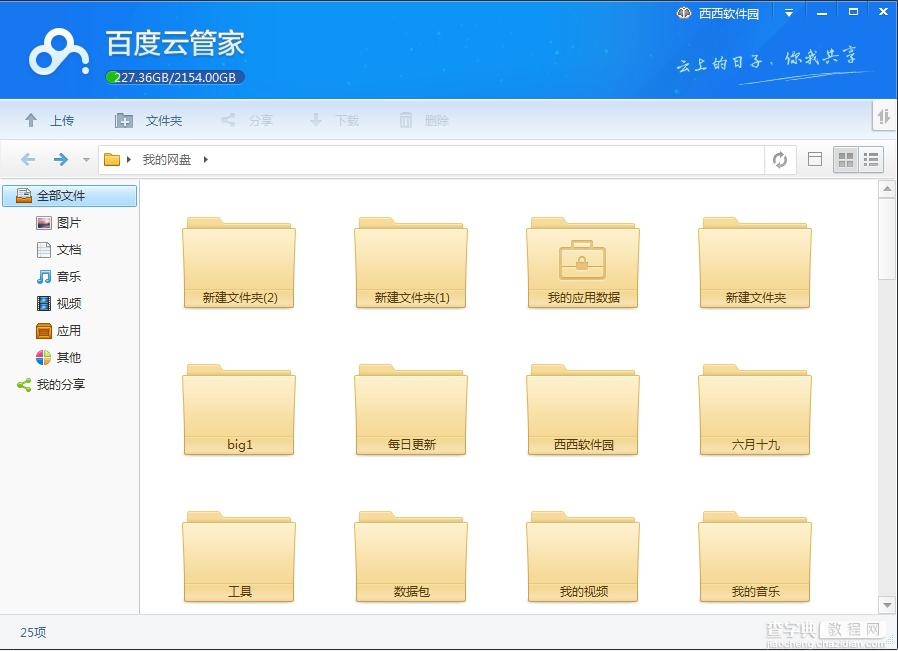The image size is (898, 651).
Task: Click the scrollbar up arrow
Action: click(887, 189)
